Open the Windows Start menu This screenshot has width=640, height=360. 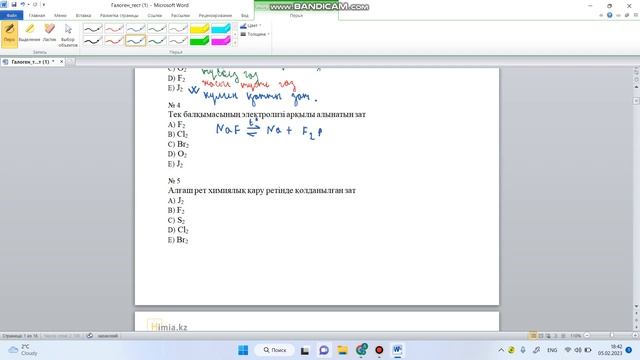(x=243, y=350)
